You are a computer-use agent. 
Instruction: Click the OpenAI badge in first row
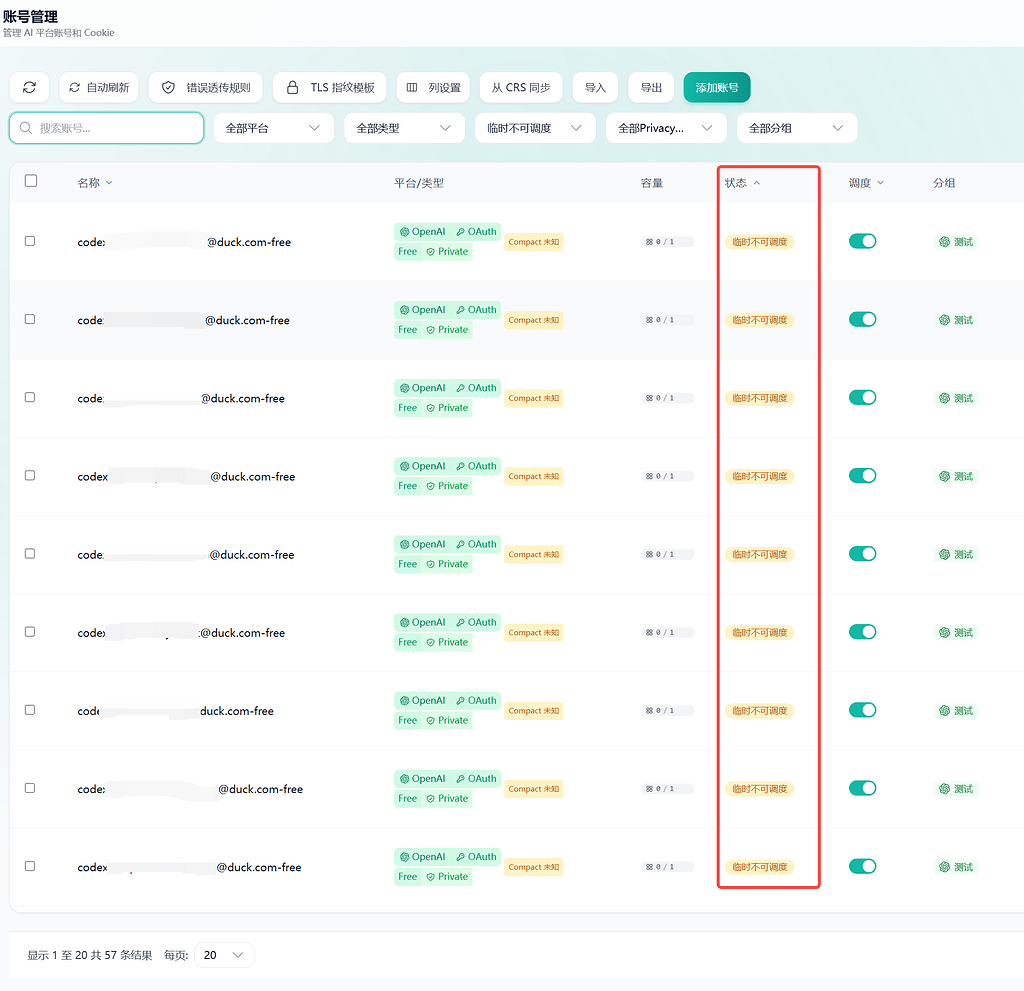423,232
